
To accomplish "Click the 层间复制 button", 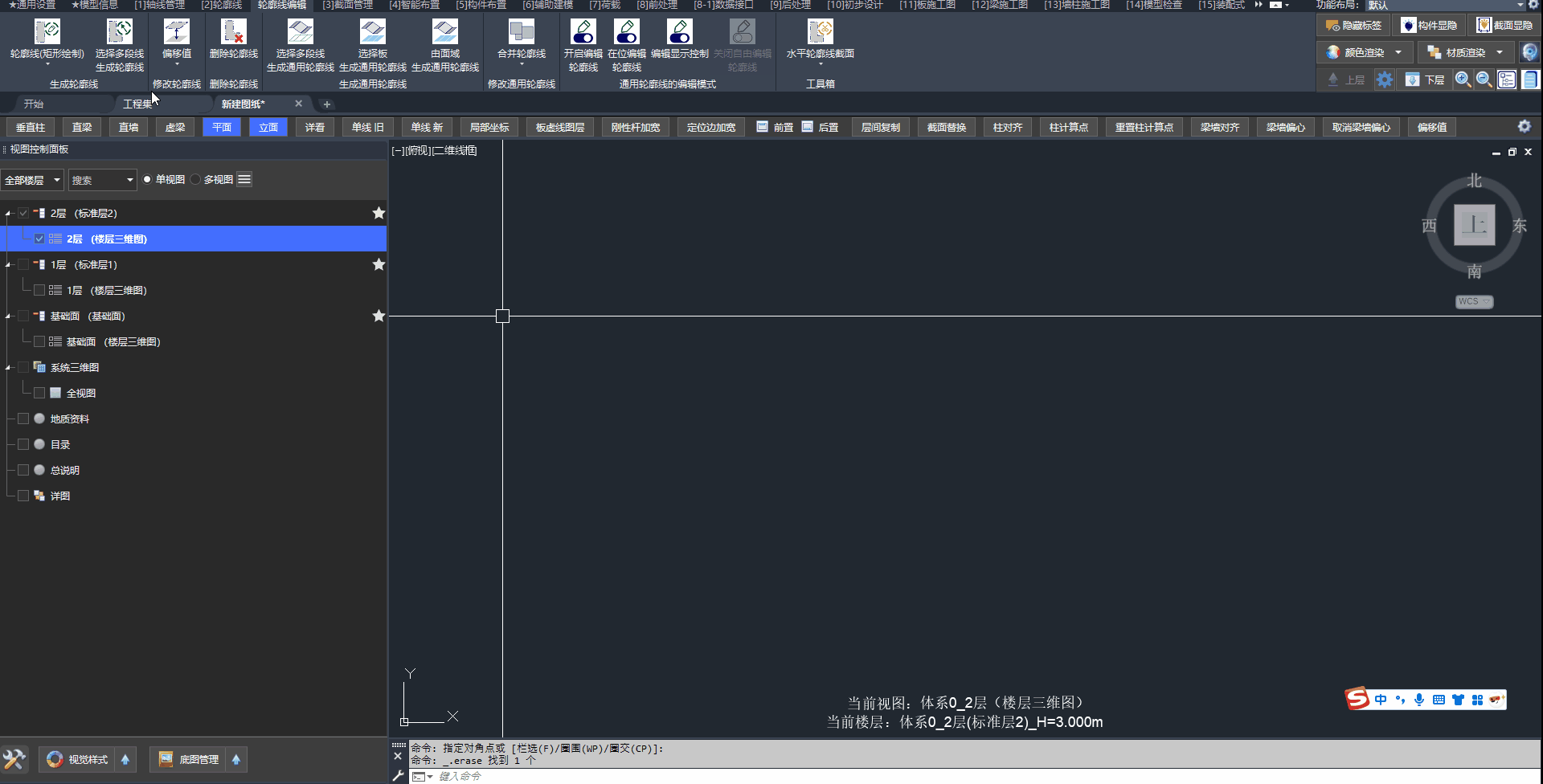I will (880, 128).
